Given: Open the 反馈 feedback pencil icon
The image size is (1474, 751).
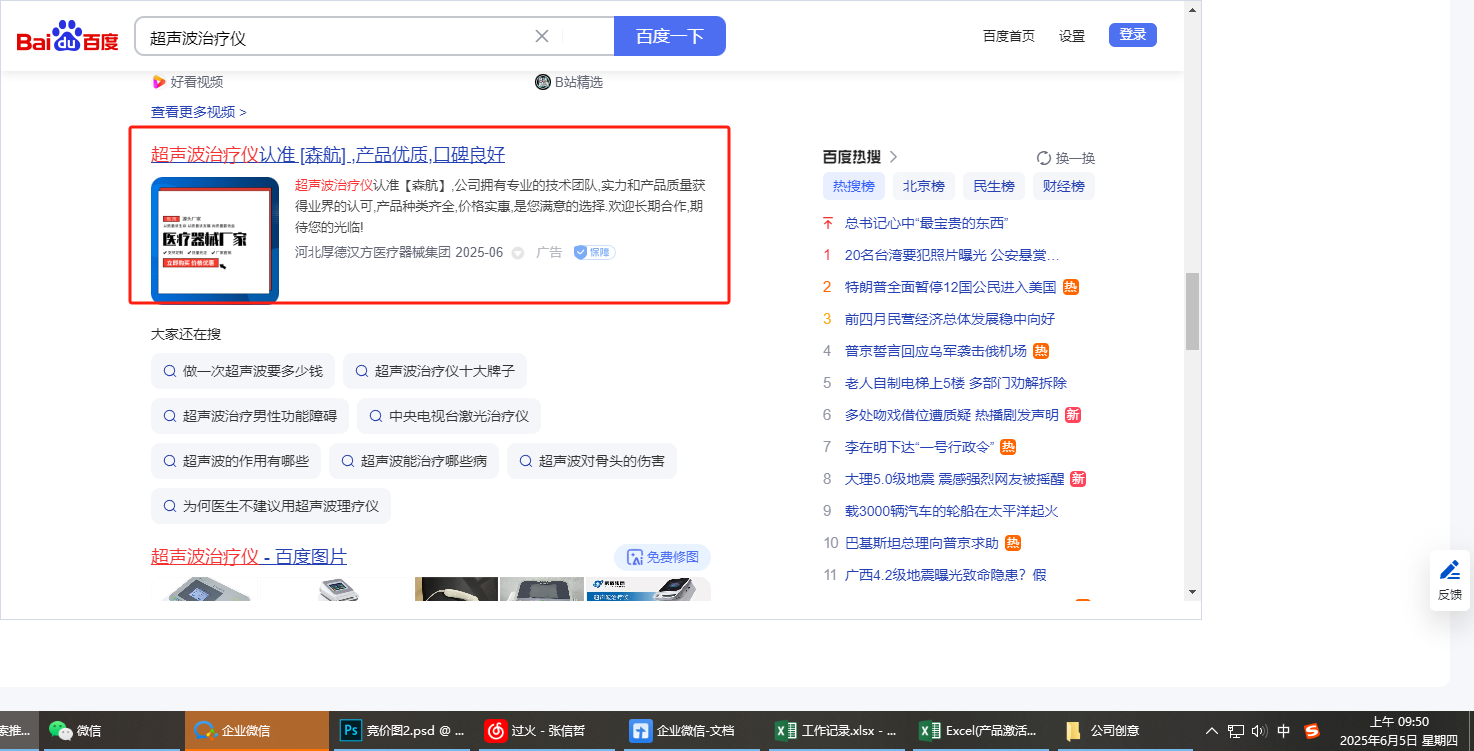Looking at the screenshot, I should click(1450, 570).
